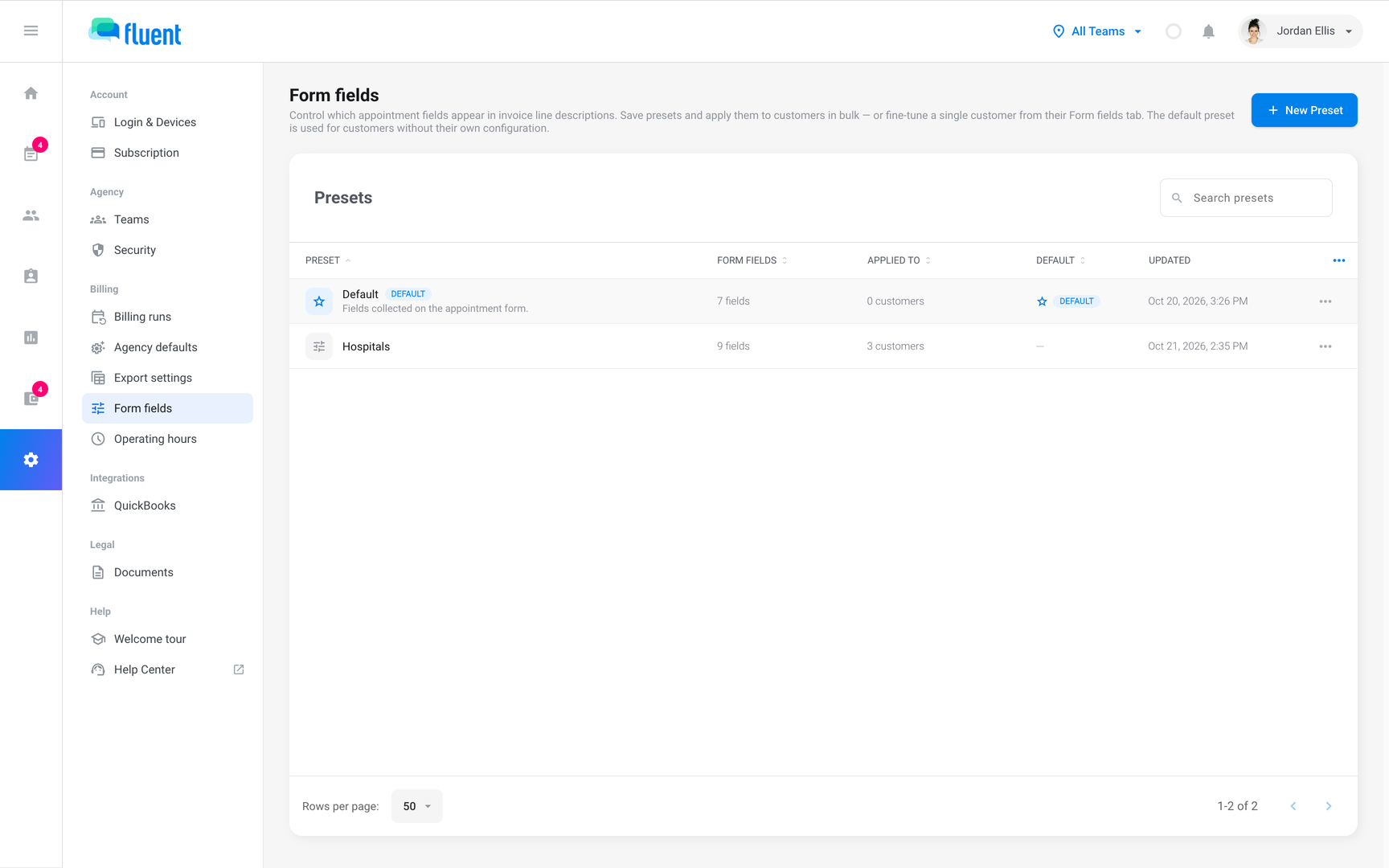Open notifications bell icon
This screenshot has width=1389, height=868.
pyautogui.click(x=1208, y=31)
